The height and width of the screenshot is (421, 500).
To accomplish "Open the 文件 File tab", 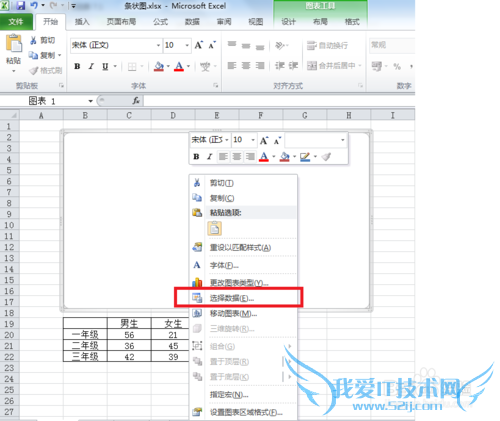I will [x=16, y=22].
